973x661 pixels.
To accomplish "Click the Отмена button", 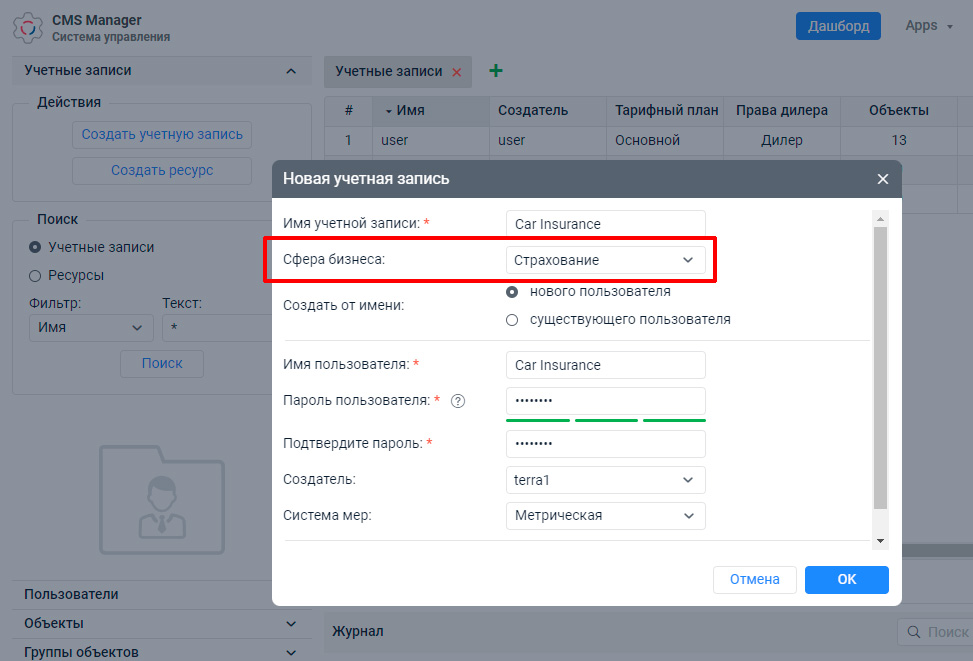I will click(754, 579).
